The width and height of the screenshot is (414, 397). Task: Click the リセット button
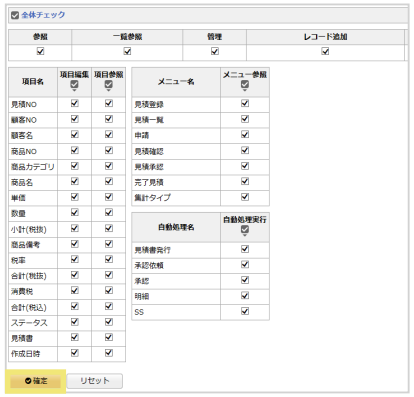click(95, 381)
